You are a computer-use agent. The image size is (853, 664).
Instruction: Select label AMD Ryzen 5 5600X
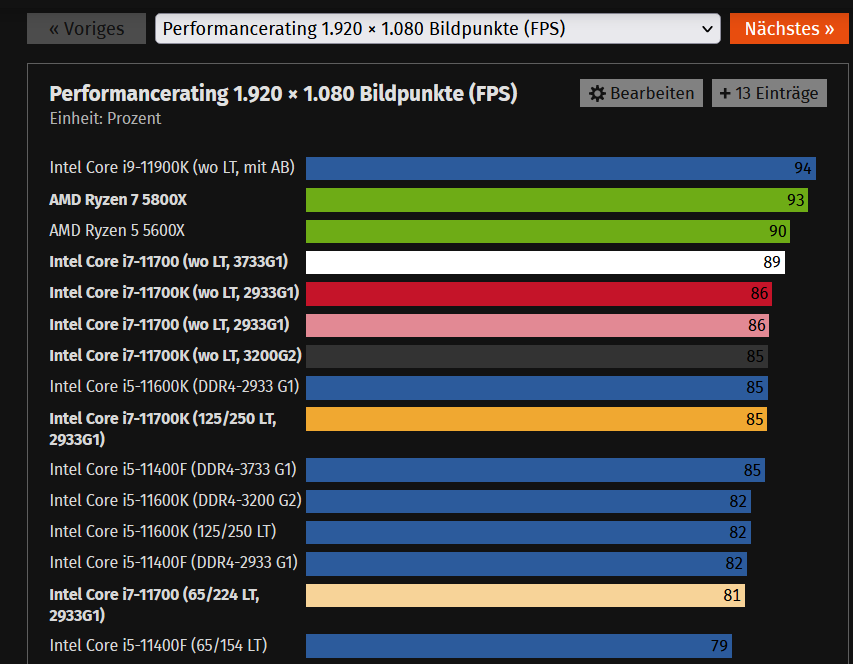click(117, 231)
